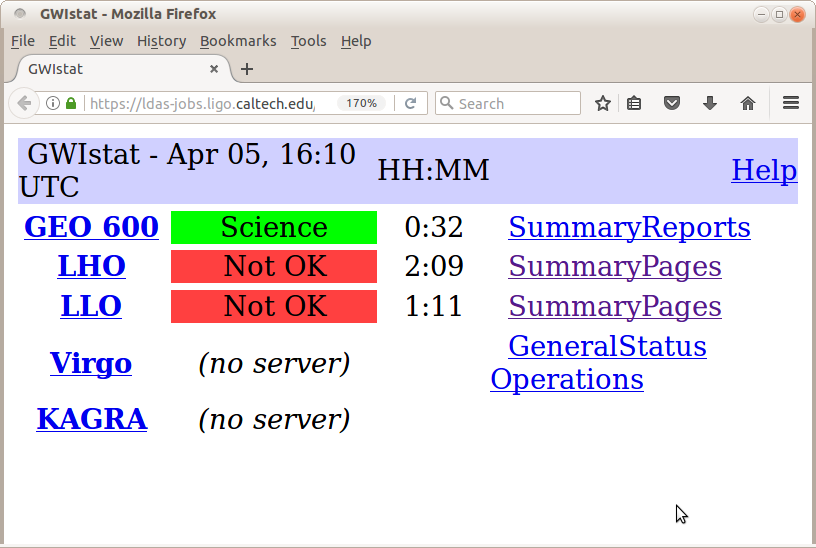The height and width of the screenshot is (548, 816).
Task: Open the Virgo link
Action: point(91,363)
